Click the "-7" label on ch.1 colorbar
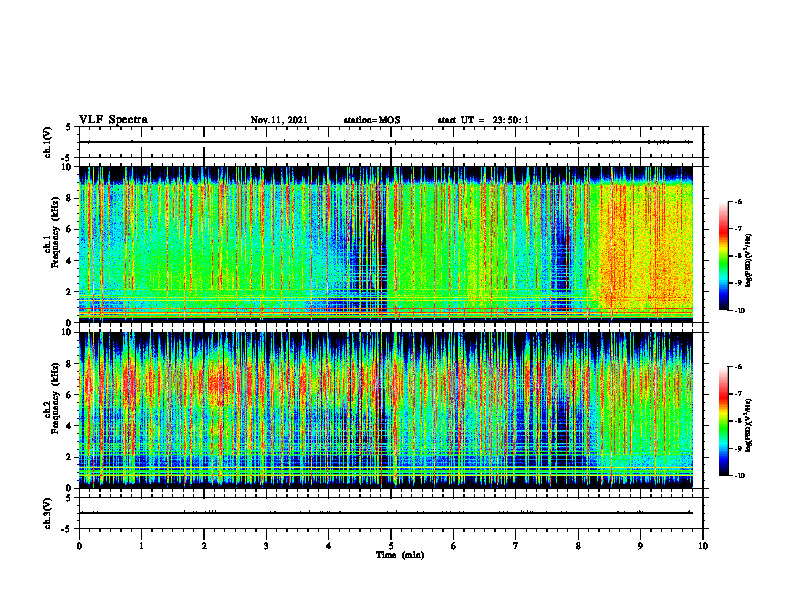Image resolution: width=792 pixels, height=612 pixels. click(738, 229)
